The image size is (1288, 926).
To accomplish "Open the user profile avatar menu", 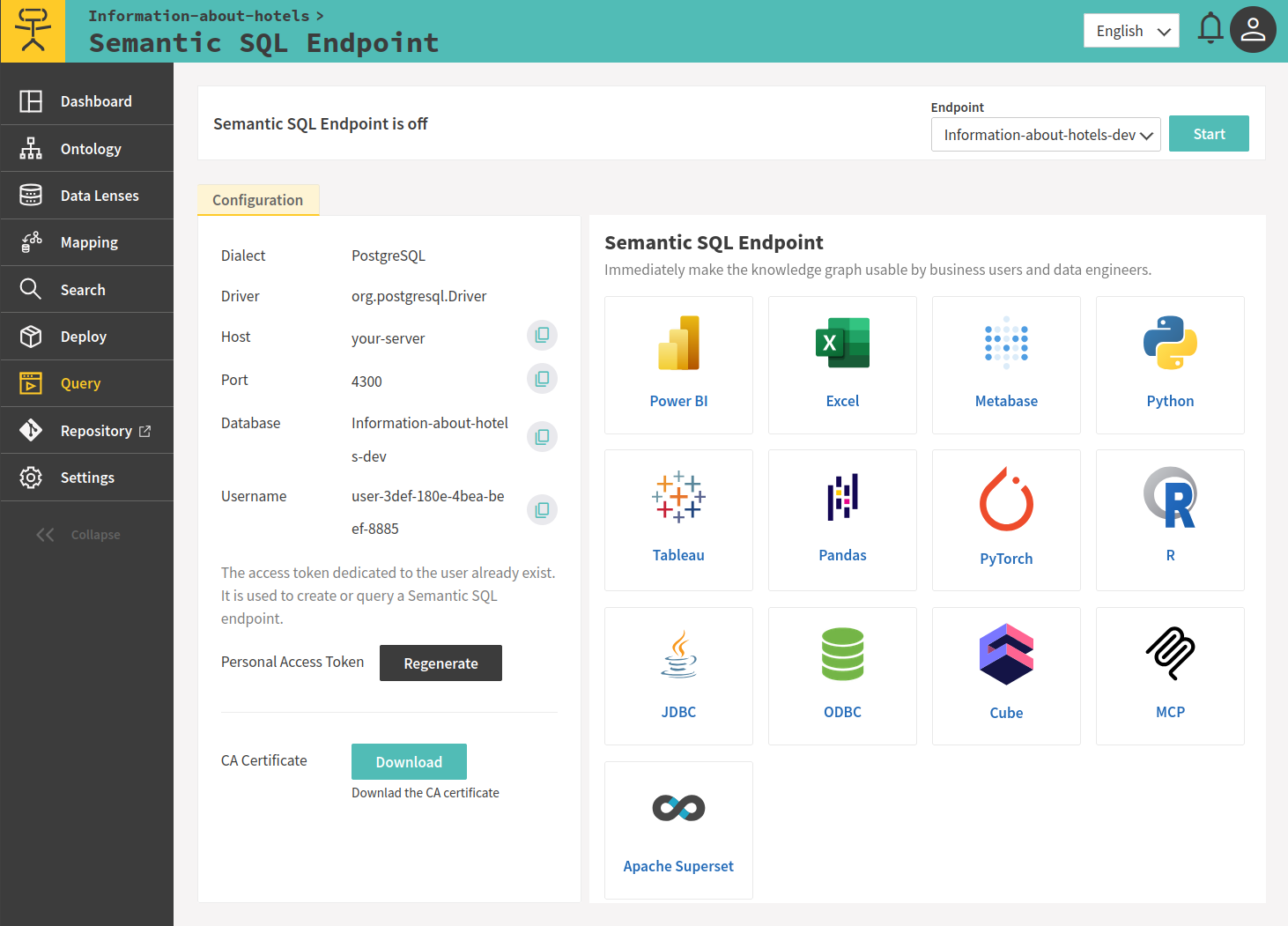I will (1252, 30).
